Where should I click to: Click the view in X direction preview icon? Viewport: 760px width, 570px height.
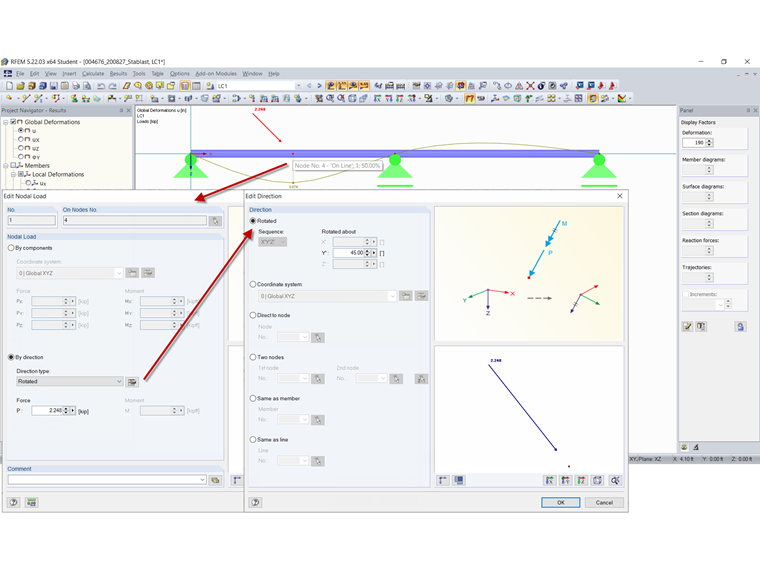point(550,480)
